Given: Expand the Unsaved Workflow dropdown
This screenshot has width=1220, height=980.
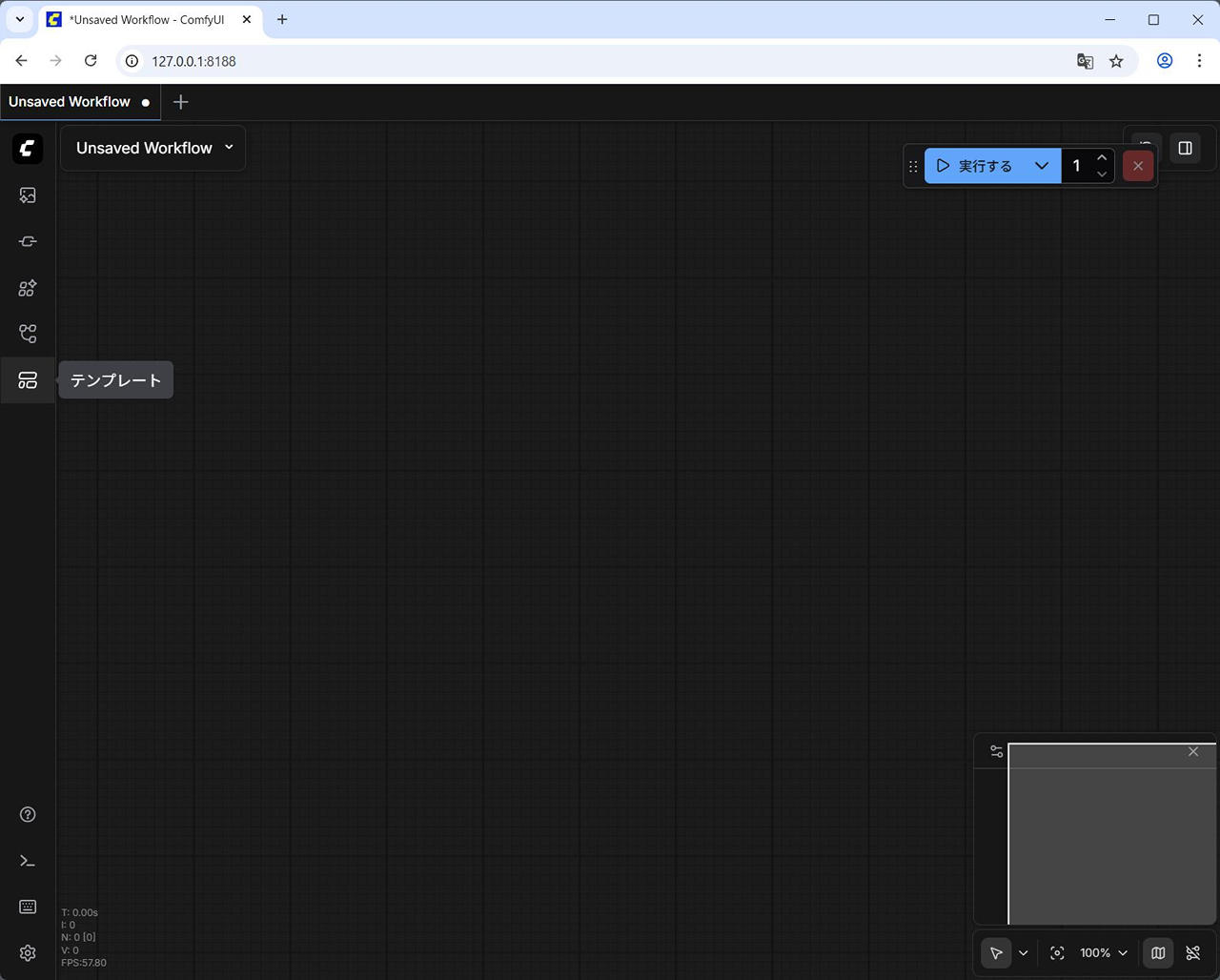Looking at the screenshot, I should [x=229, y=148].
